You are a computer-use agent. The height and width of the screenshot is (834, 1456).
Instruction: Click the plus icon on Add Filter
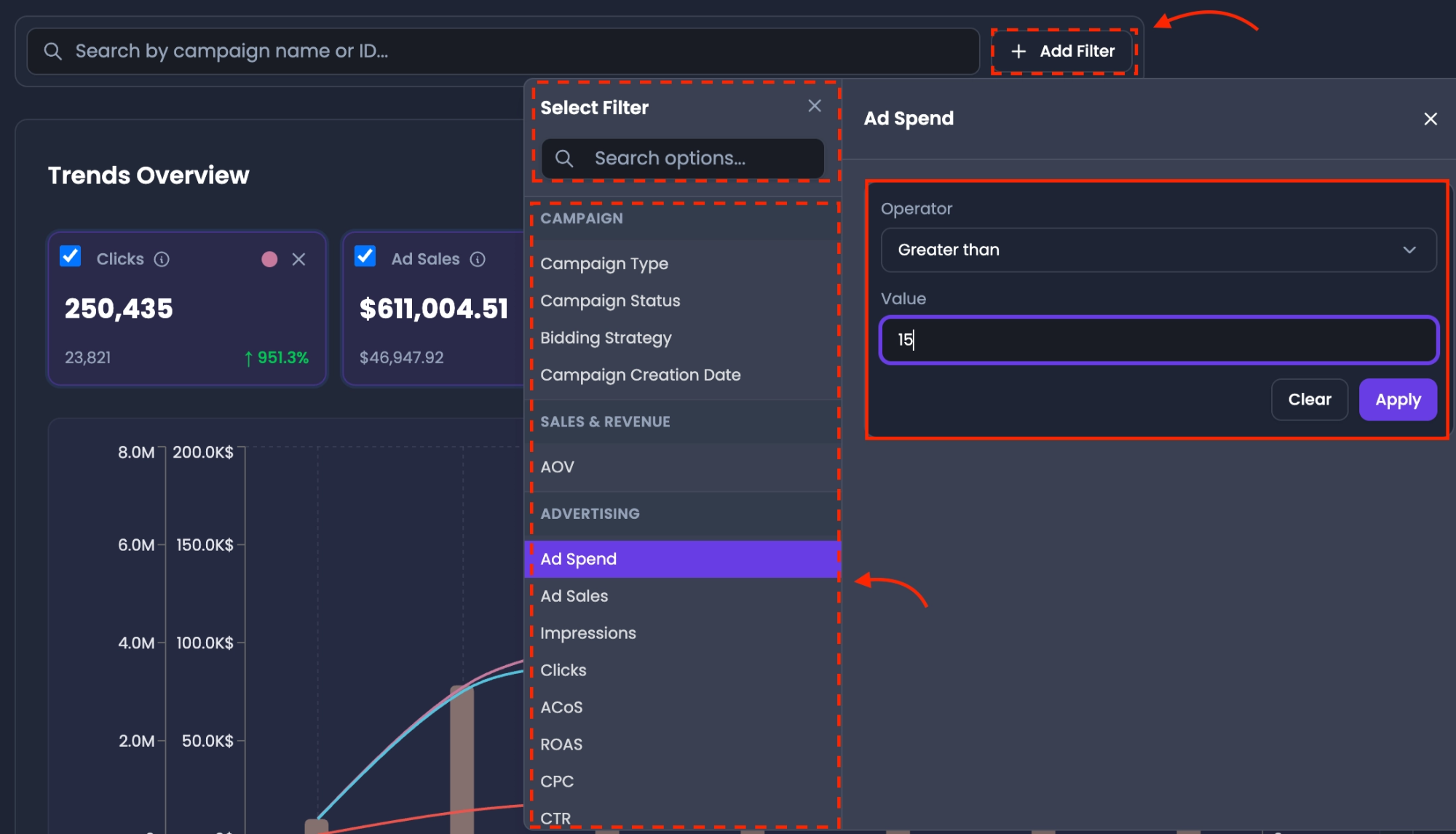1018,51
